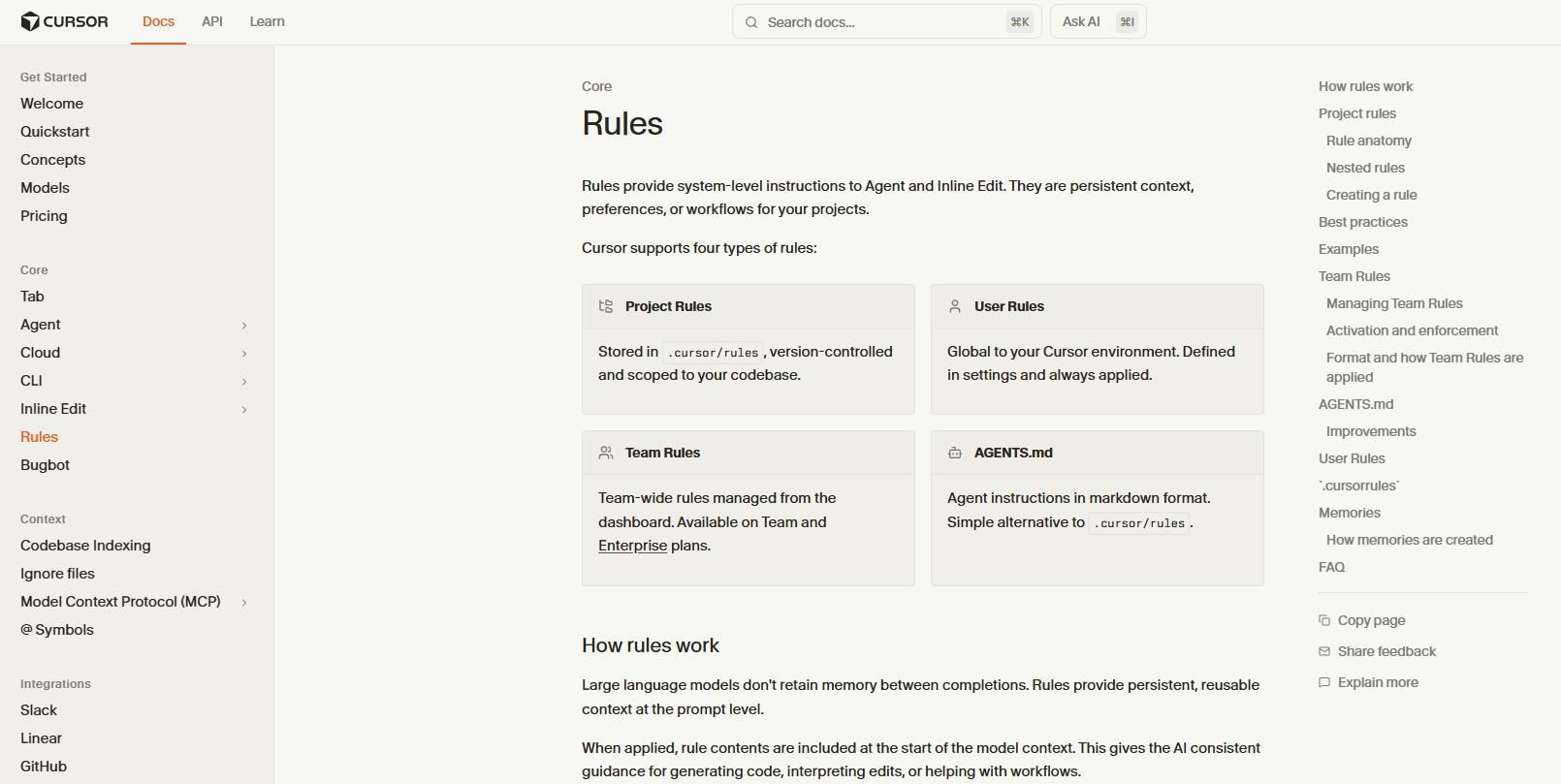The image size is (1561, 784).
Task: Open GitHub integration page
Action: [x=44, y=767]
